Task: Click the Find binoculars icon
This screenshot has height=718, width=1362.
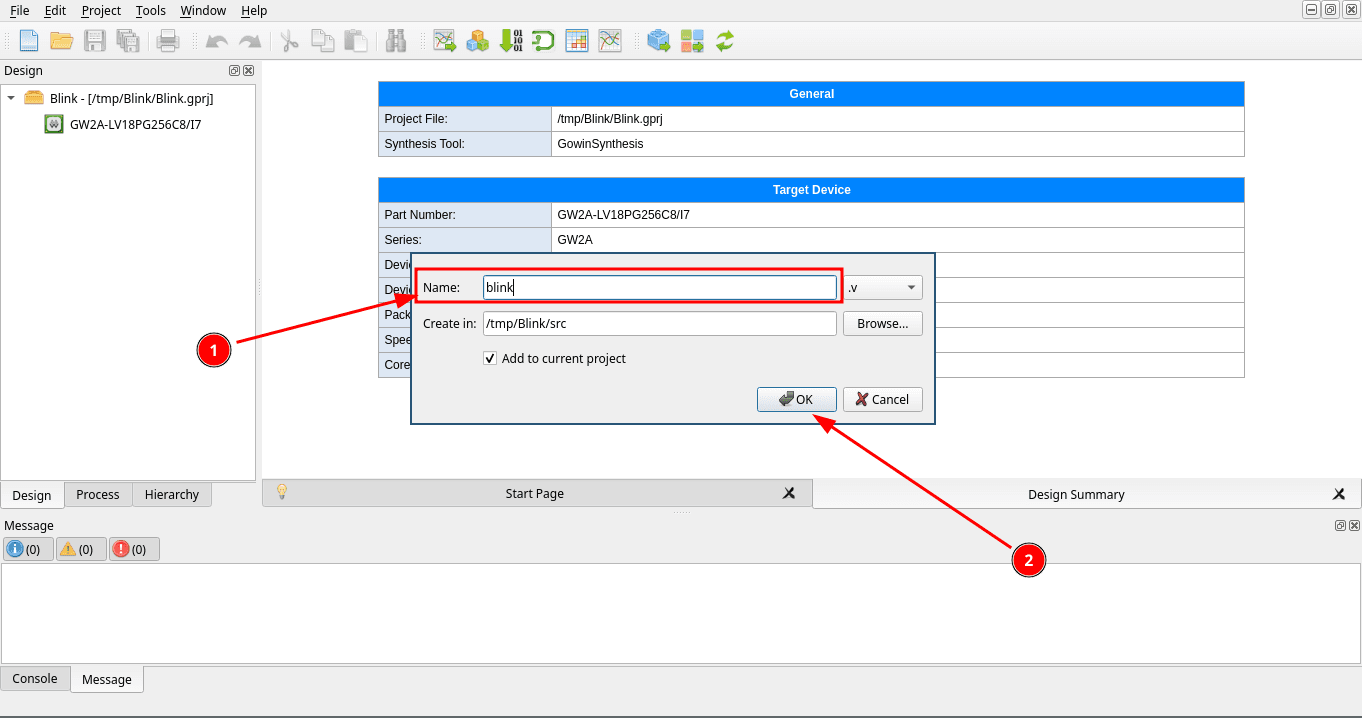Action: (396, 41)
